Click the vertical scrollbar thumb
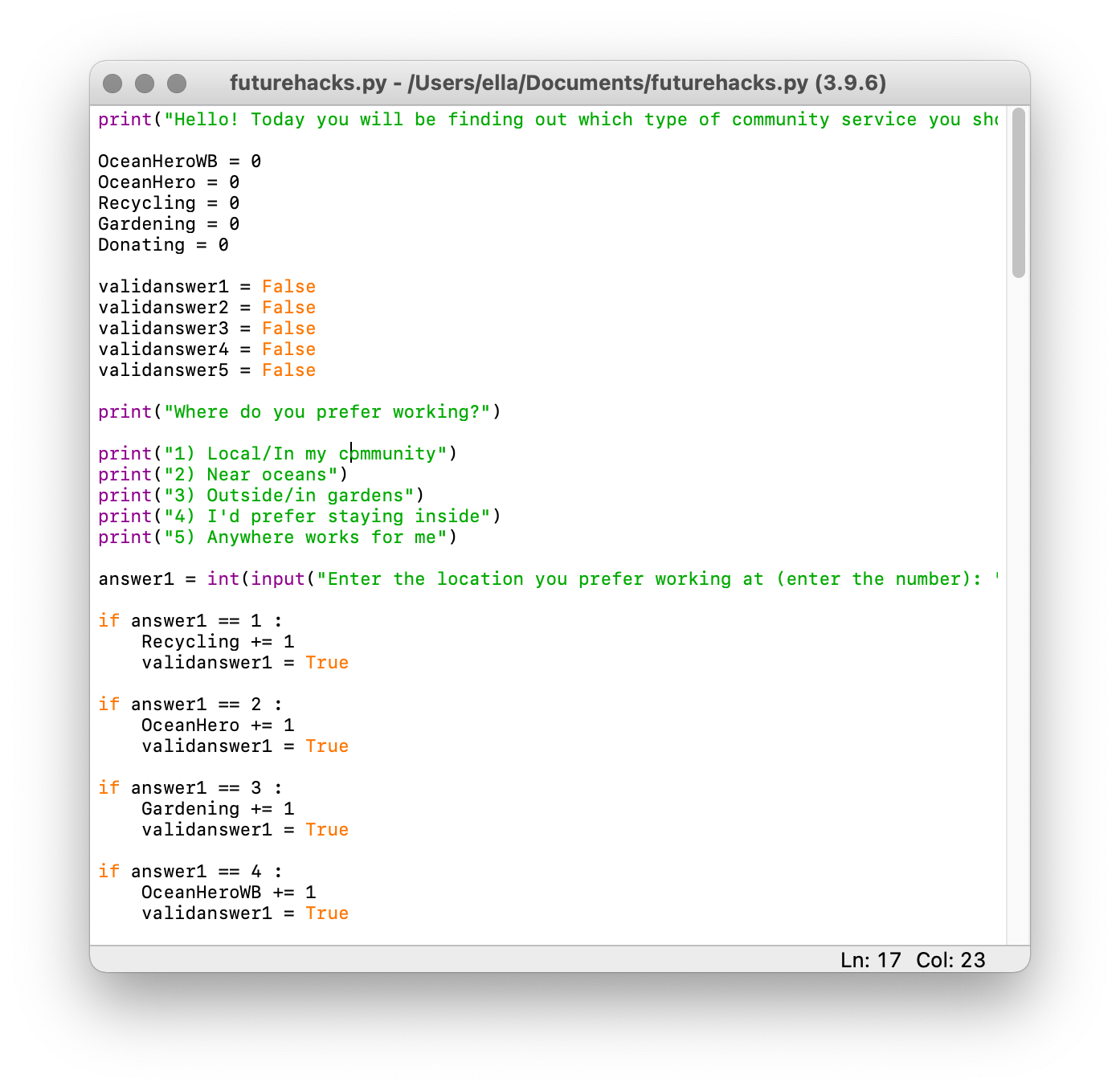Viewport: 1120px width, 1091px height. [1019, 193]
